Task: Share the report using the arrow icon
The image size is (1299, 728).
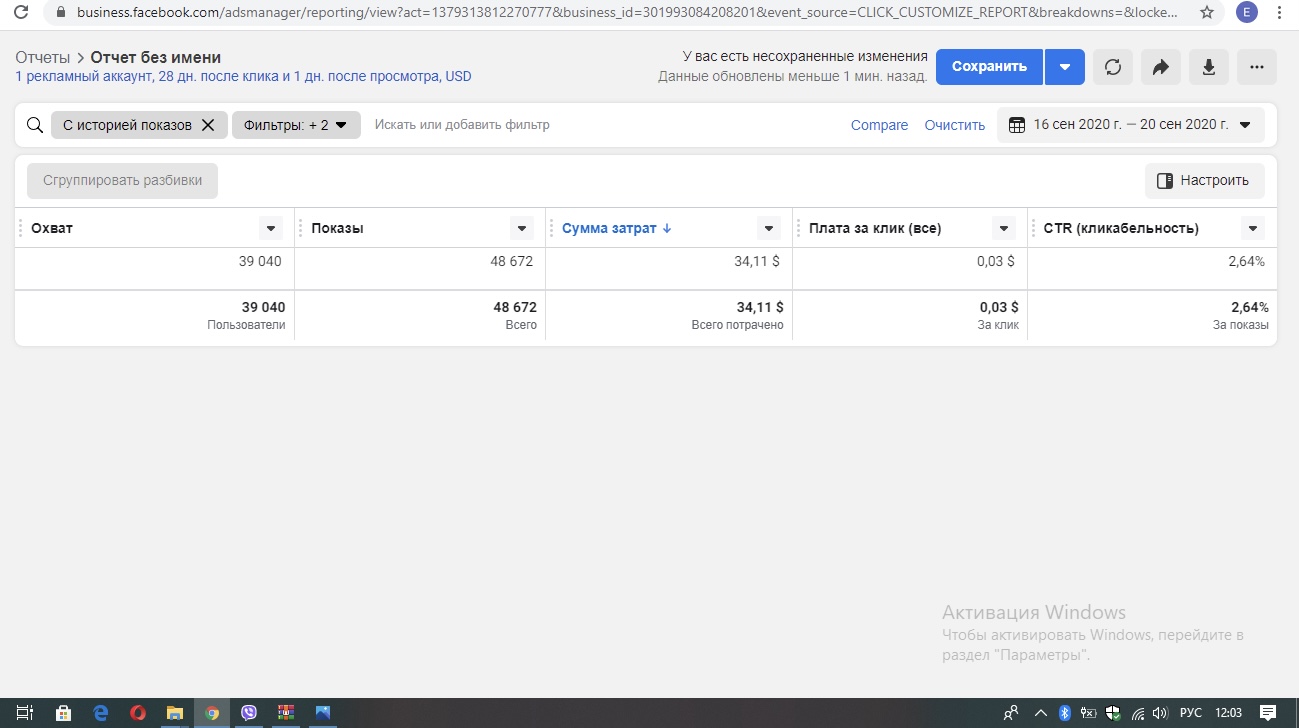Action: click(1161, 67)
